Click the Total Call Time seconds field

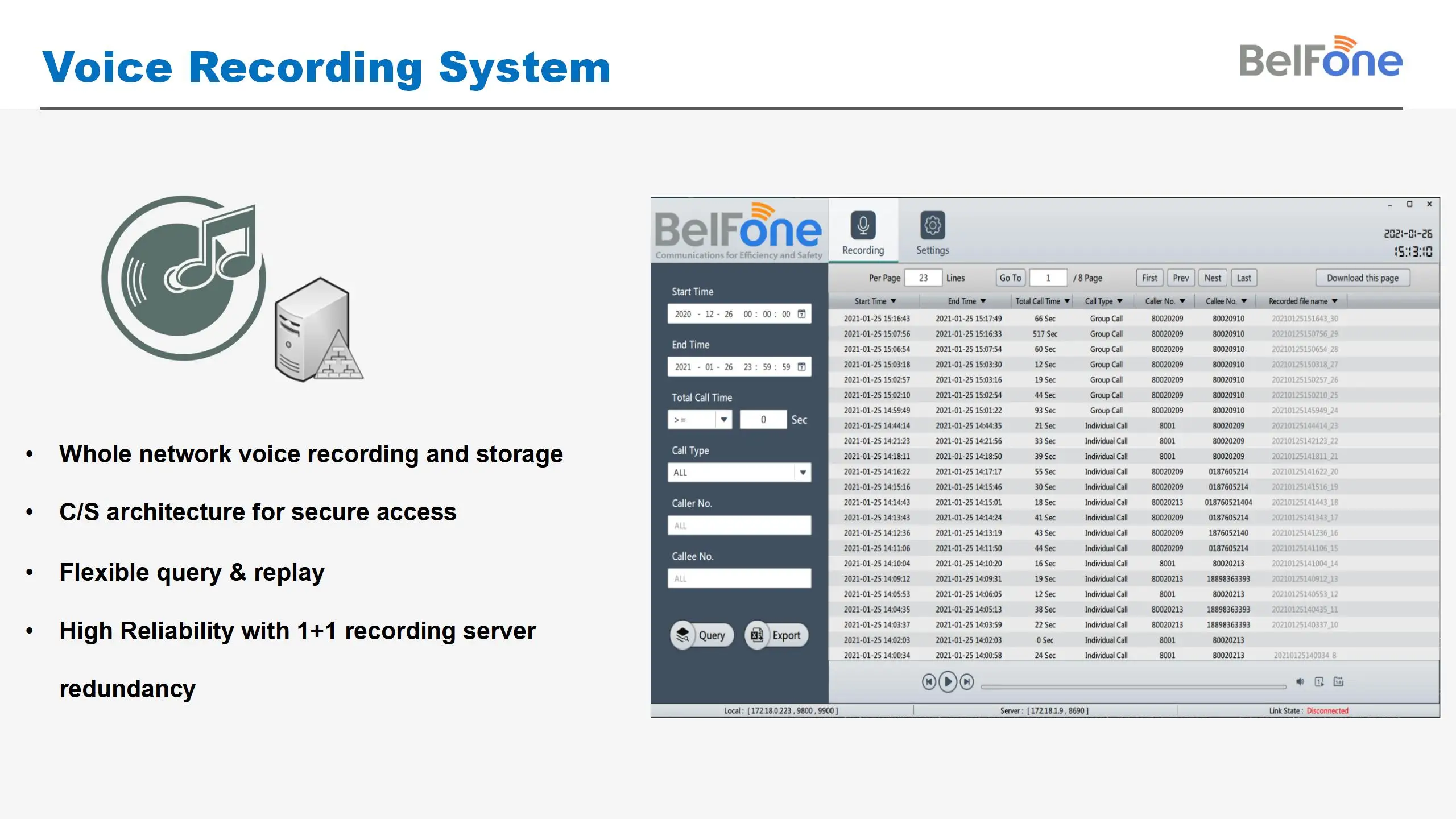[763, 420]
